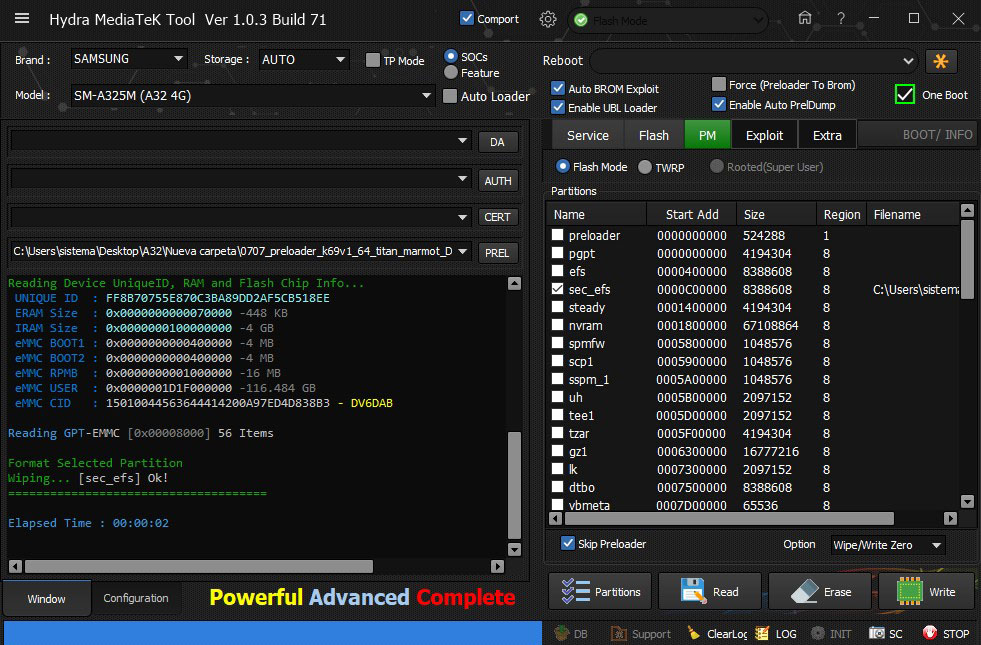Switch to the Exploit tab
Image resolution: width=981 pixels, height=645 pixels.
click(764, 135)
